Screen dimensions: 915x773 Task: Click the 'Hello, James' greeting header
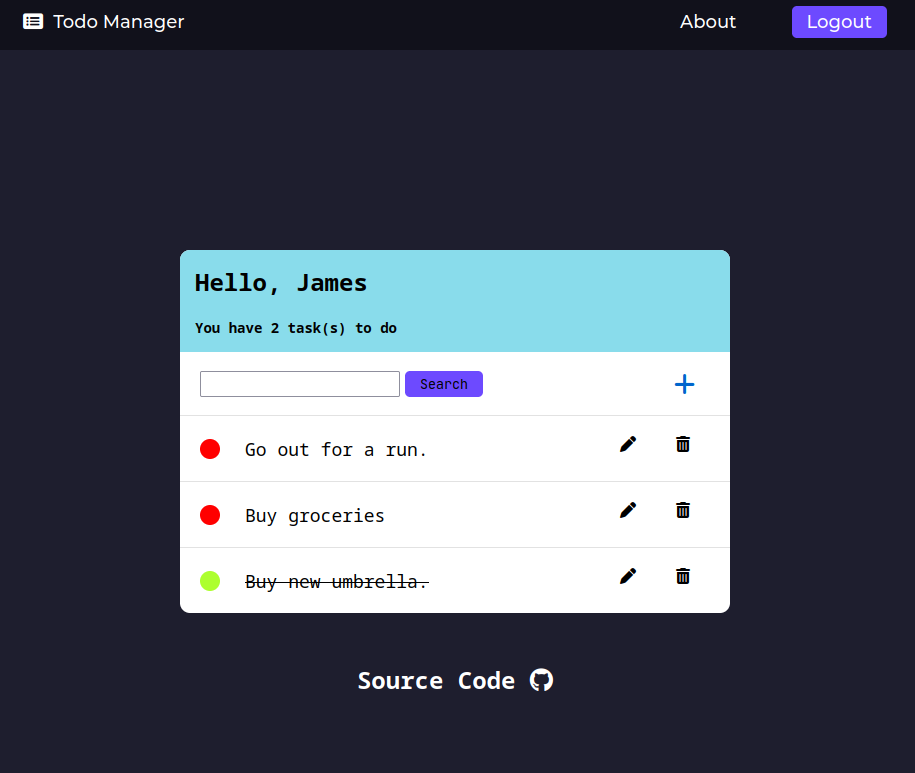[280, 283]
